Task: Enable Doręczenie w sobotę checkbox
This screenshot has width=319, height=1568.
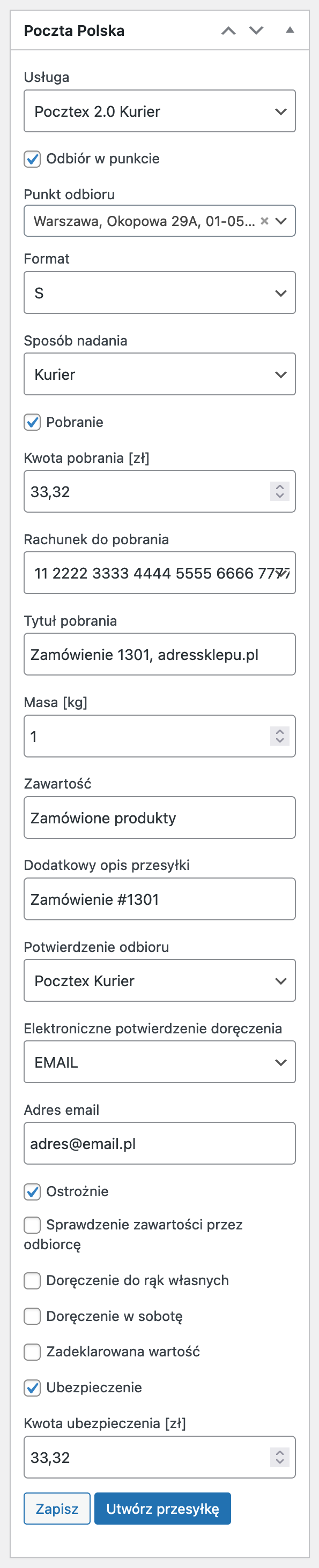Action: [32, 1316]
